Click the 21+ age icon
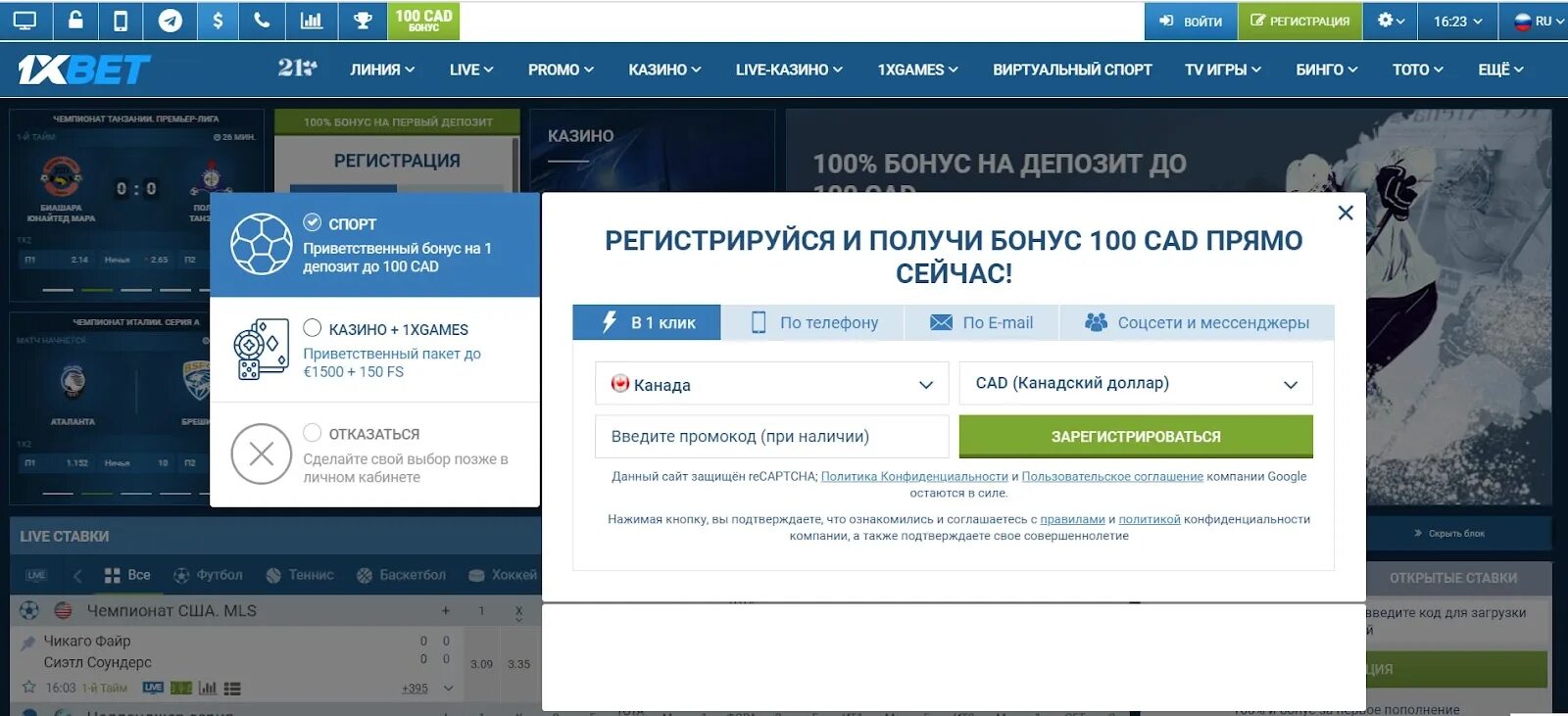Screen dimensions: 1568x716 [297, 68]
